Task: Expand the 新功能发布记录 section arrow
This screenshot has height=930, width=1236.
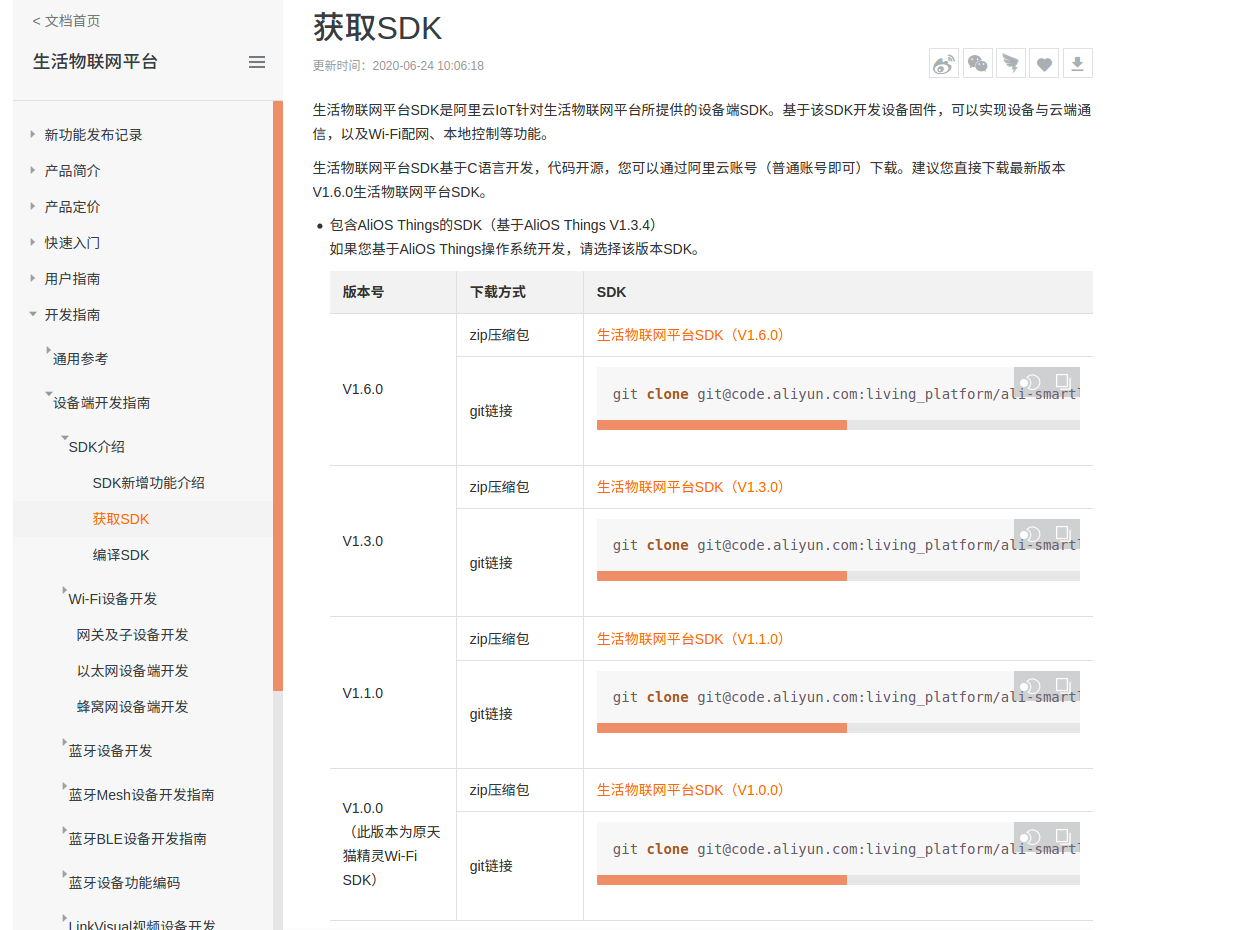Action: tap(33, 134)
